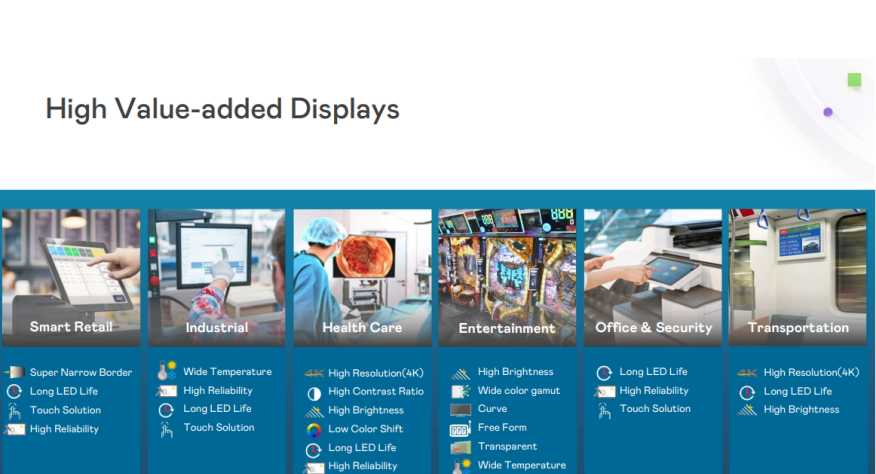This screenshot has width=876, height=474.
Task: Click the High Brightness icon under Entertainment
Action: click(460, 373)
